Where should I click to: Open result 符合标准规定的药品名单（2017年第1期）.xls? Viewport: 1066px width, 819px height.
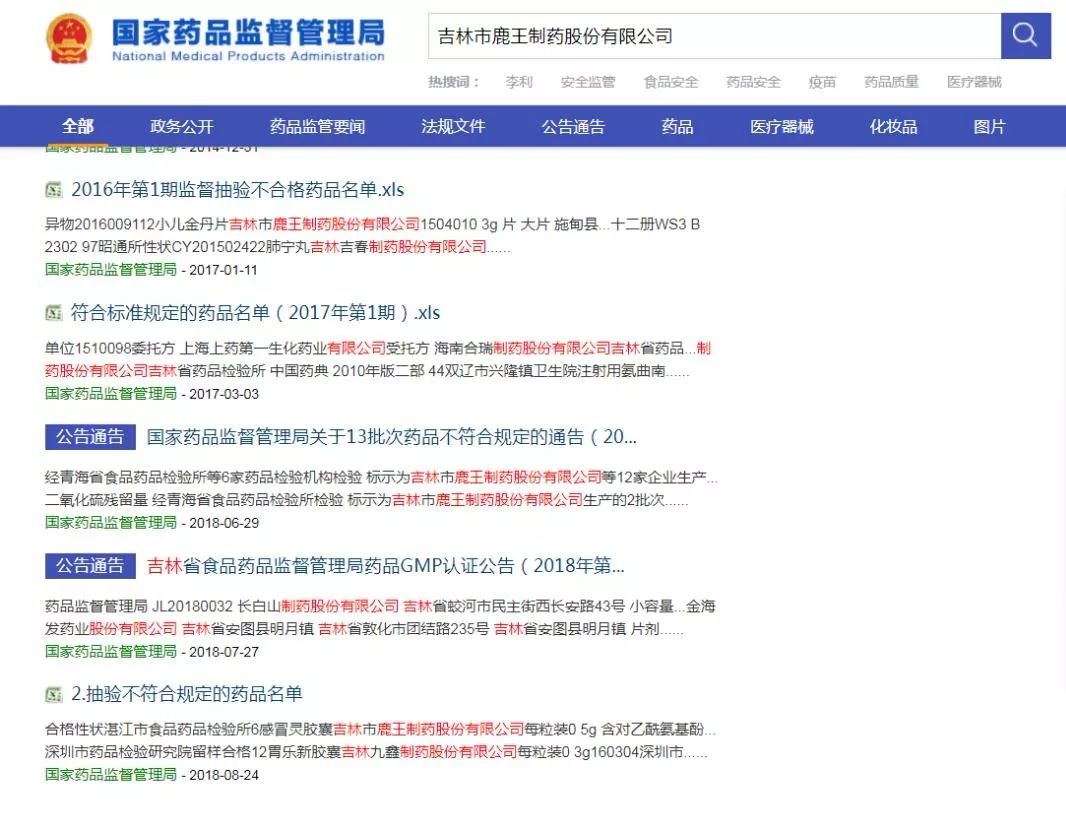256,313
